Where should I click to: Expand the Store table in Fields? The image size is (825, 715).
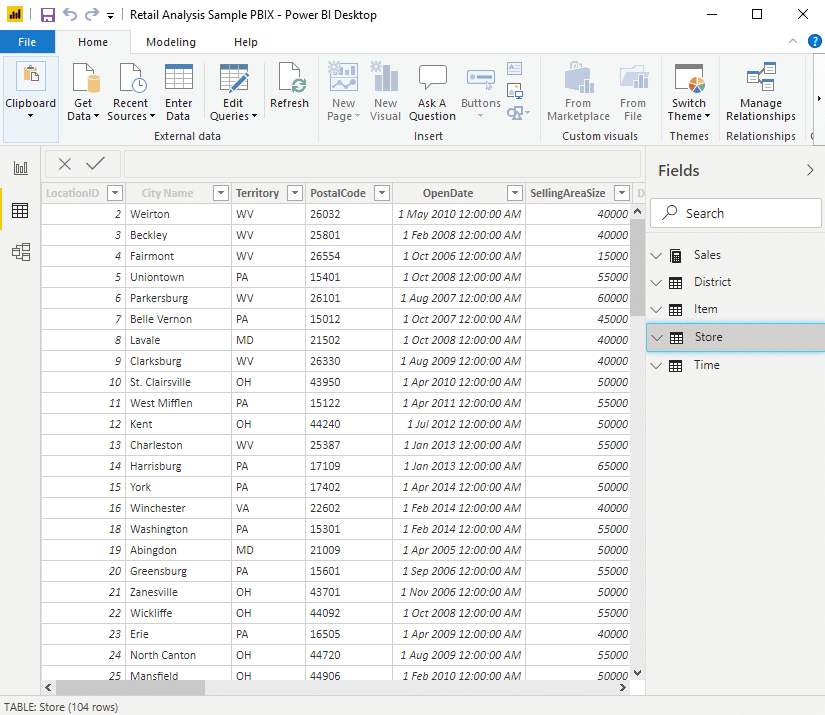(657, 337)
